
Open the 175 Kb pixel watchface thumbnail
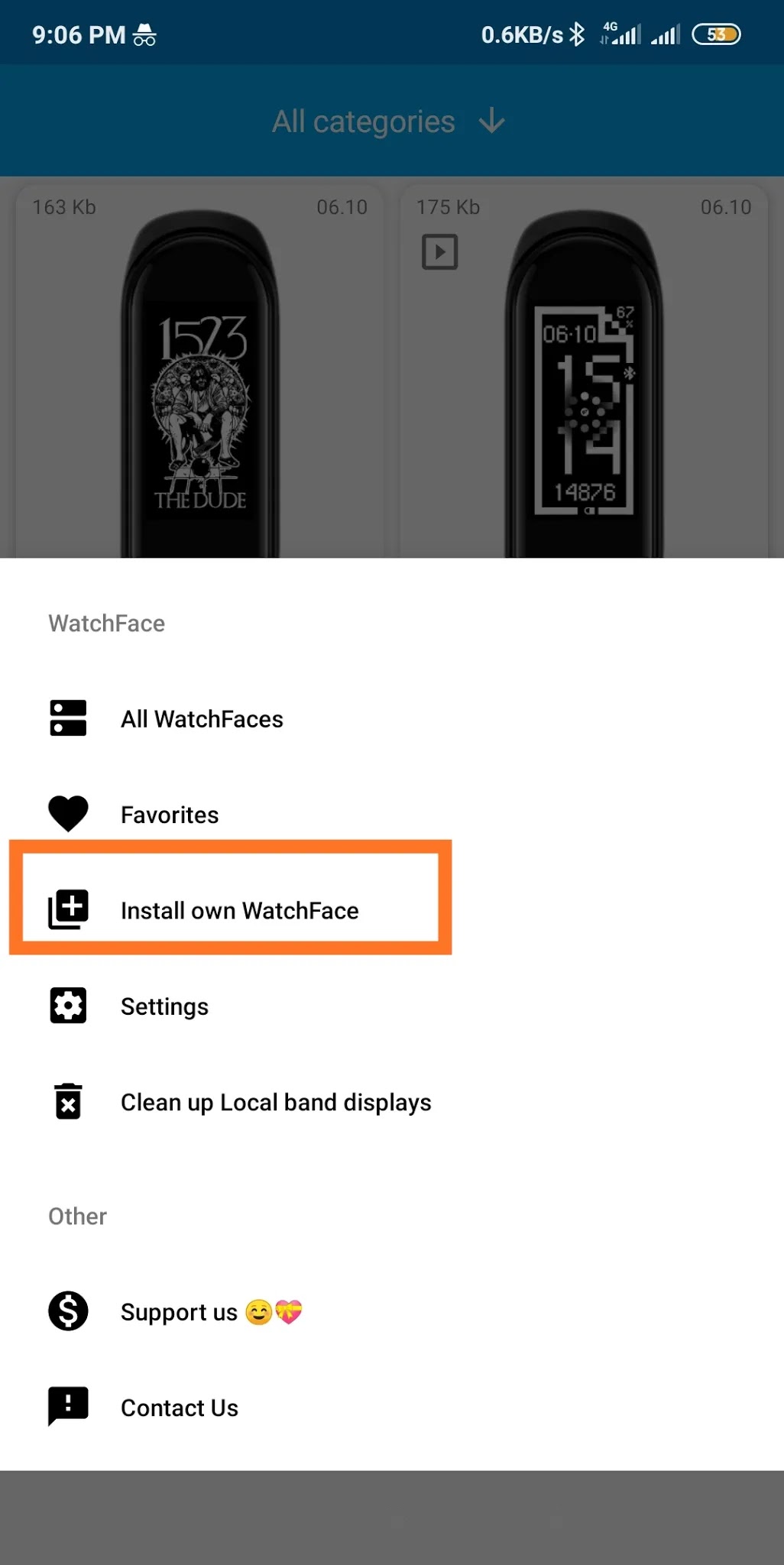coord(584,371)
